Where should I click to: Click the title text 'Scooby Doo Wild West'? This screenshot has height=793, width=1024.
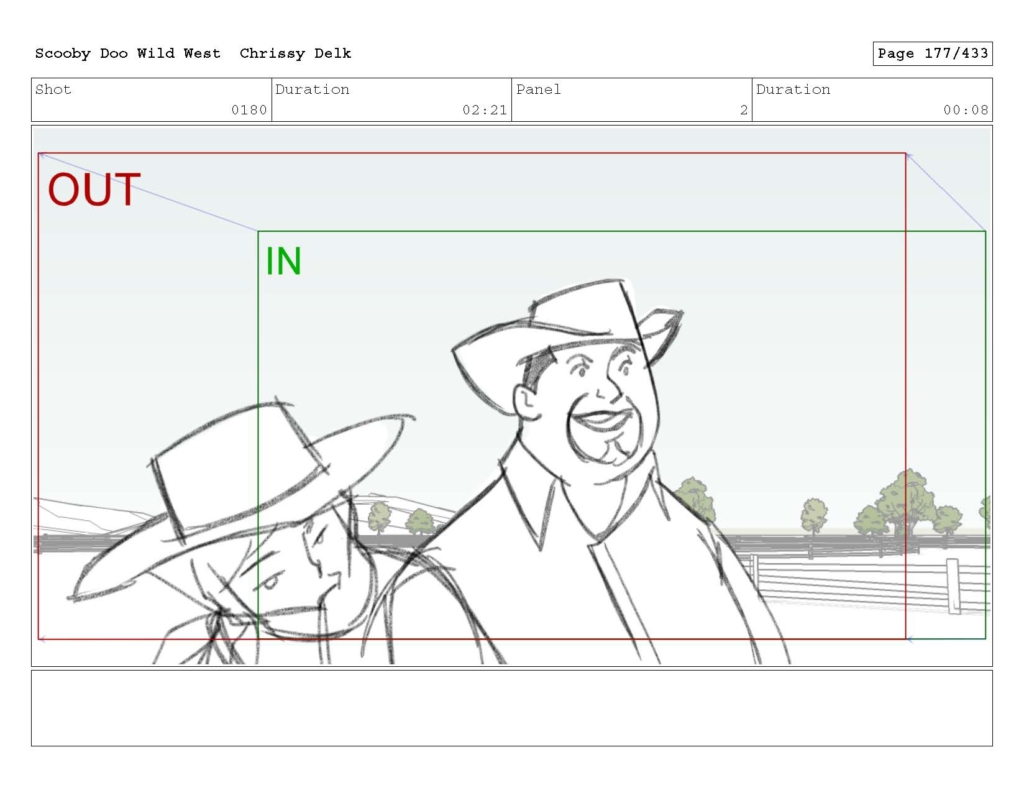coord(127,54)
